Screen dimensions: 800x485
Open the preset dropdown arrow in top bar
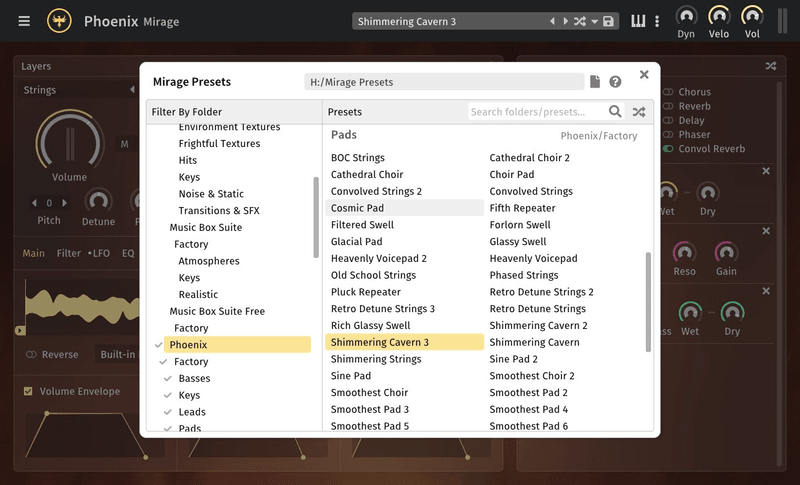click(594, 21)
